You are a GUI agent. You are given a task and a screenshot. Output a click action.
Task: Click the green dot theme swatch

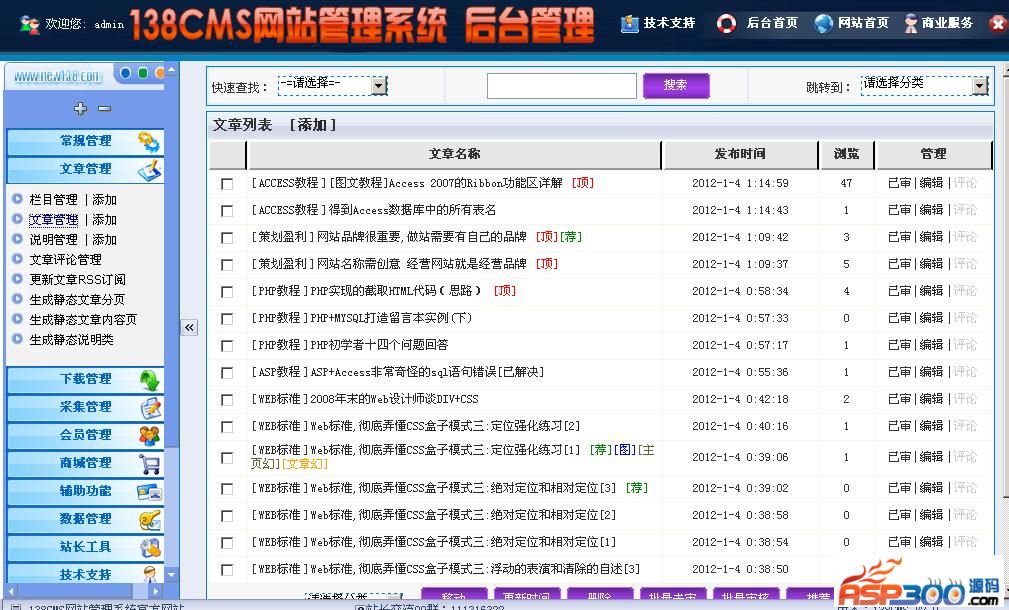pyautogui.click(x=143, y=73)
